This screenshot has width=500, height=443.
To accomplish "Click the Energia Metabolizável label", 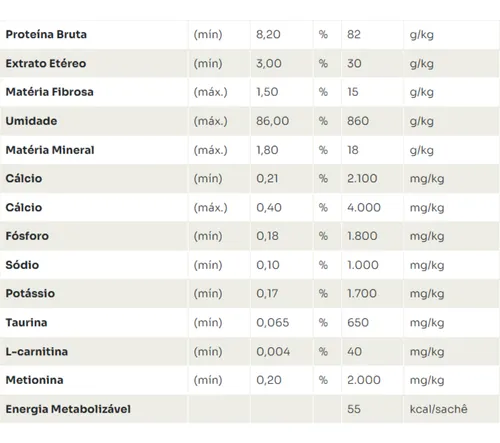I will coord(68,409).
